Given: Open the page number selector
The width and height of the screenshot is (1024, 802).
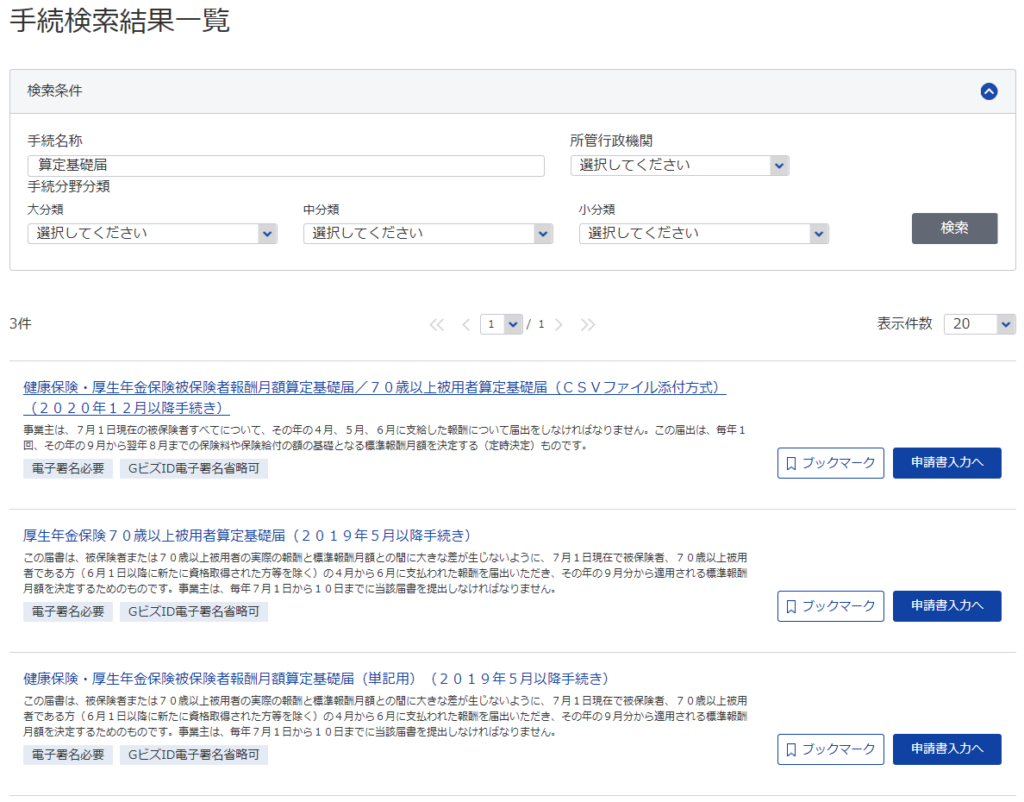Looking at the screenshot, I should [502, 324].
